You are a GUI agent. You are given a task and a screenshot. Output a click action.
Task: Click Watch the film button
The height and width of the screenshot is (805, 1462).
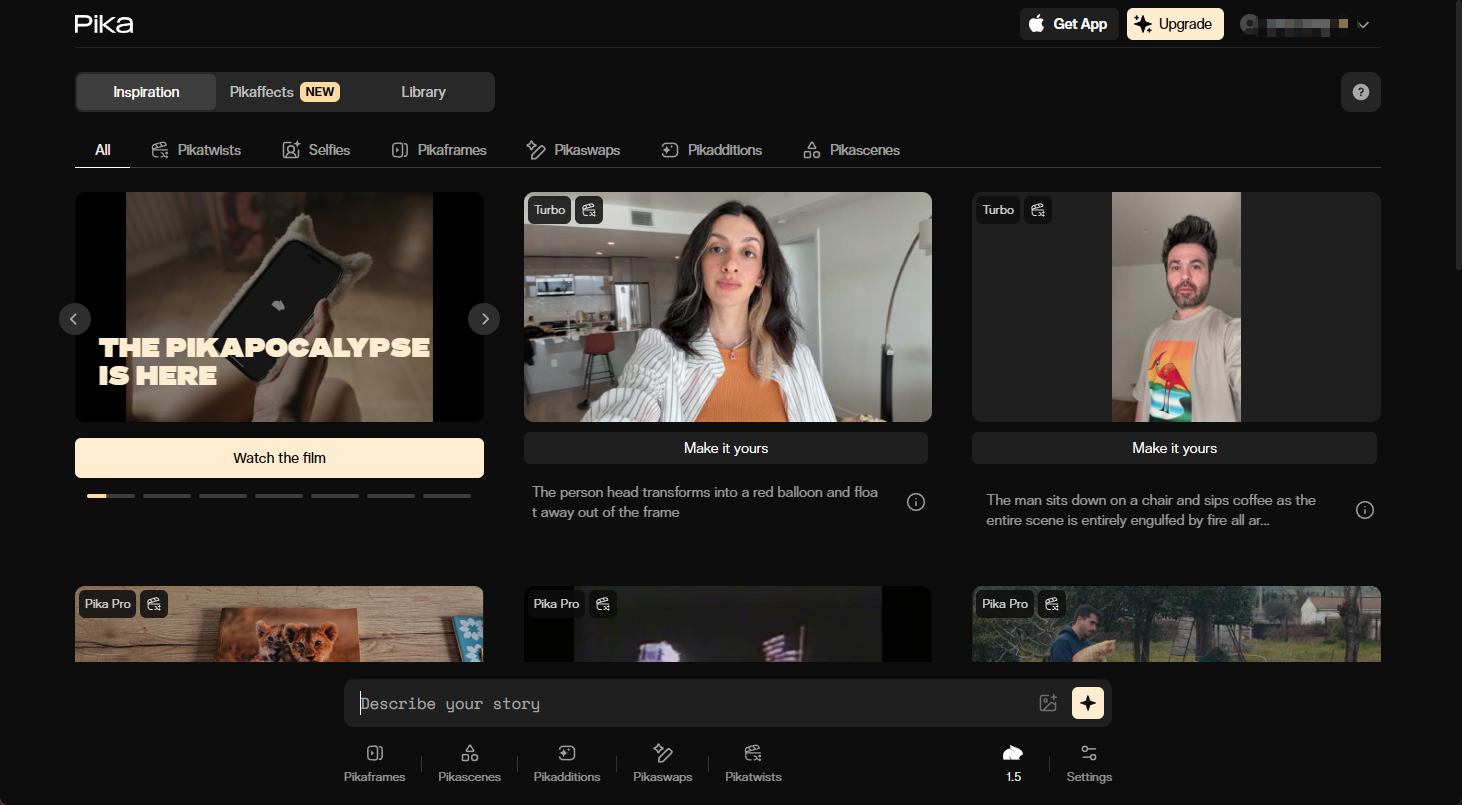click(x=279, y=458)
